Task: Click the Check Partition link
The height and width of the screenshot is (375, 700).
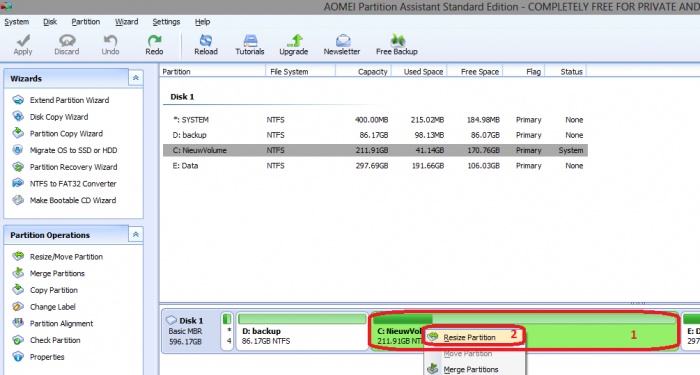Action: pos(55,340)
